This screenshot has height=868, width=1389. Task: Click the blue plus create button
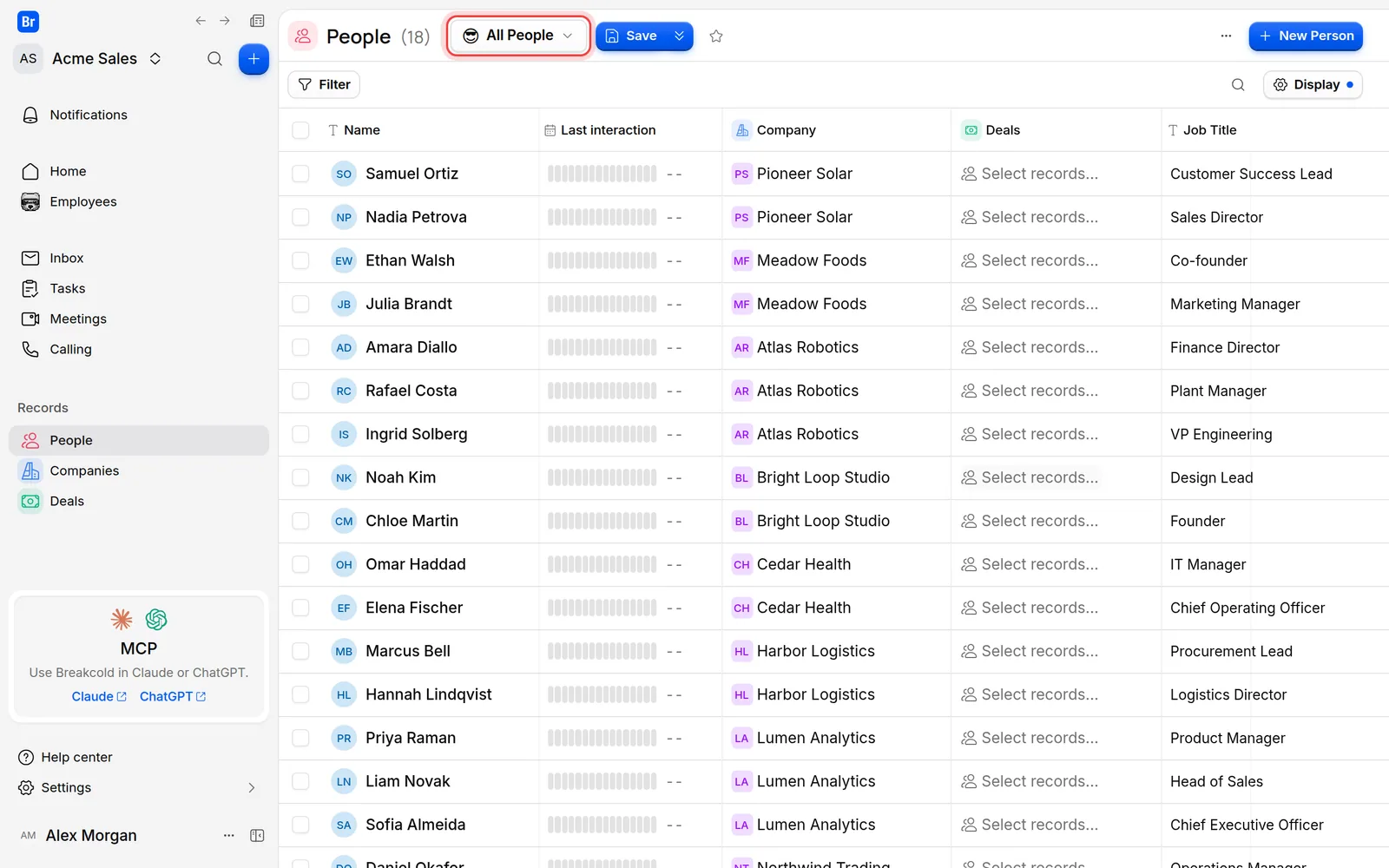253,59
